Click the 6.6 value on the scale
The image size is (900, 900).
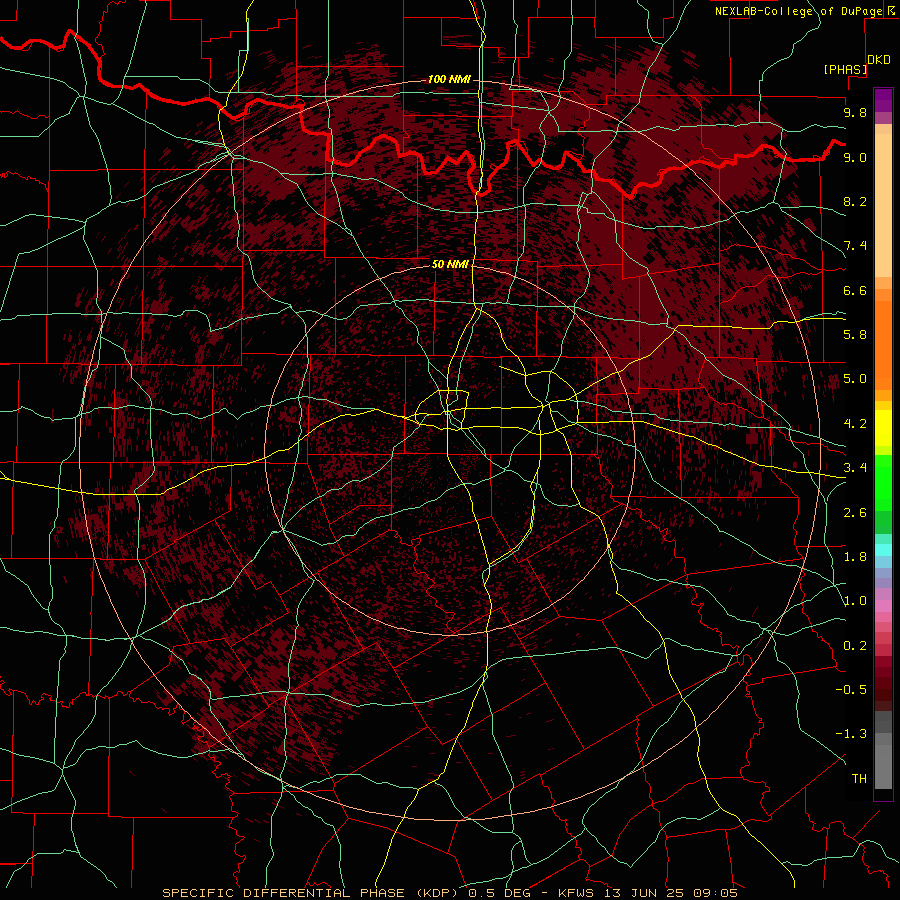(855, 290)
